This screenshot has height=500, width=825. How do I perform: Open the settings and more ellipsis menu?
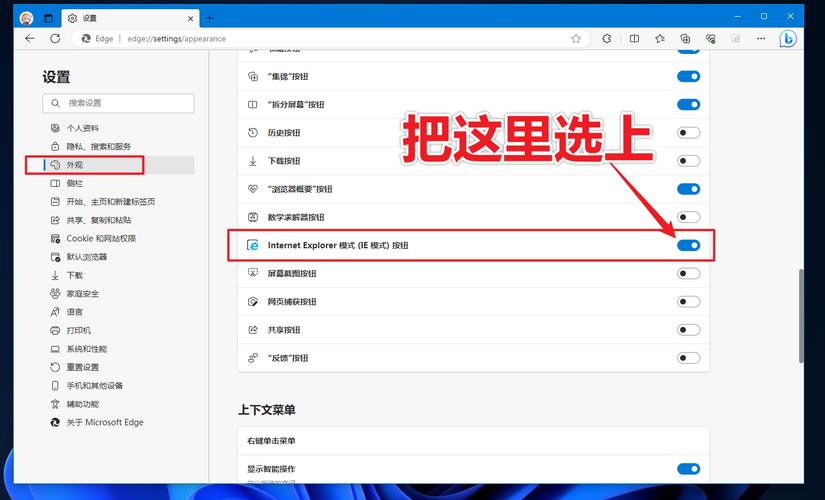tap(761, 38)
